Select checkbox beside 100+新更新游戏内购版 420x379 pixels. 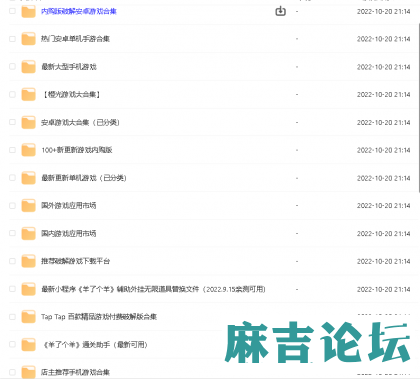coord(12,150)
